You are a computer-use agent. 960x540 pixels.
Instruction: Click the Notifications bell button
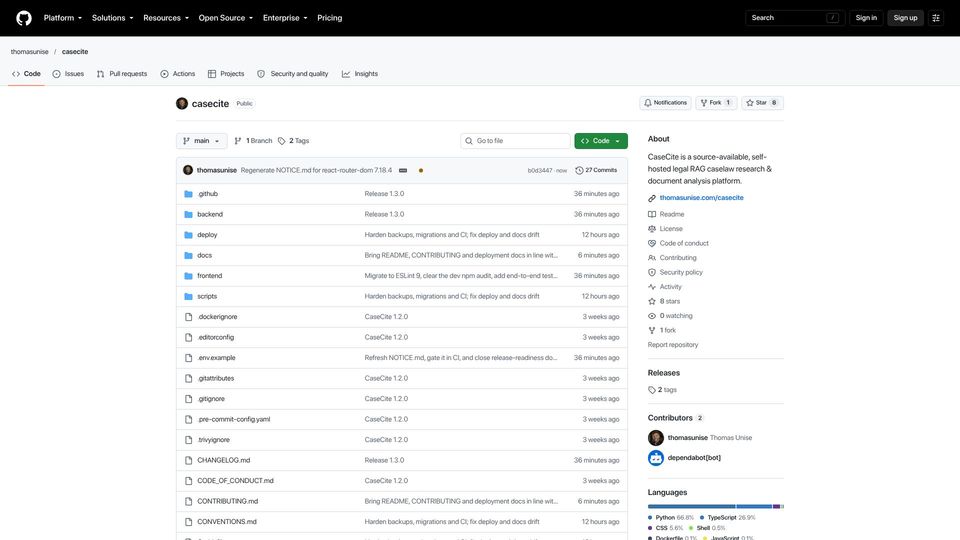point(666,103)
